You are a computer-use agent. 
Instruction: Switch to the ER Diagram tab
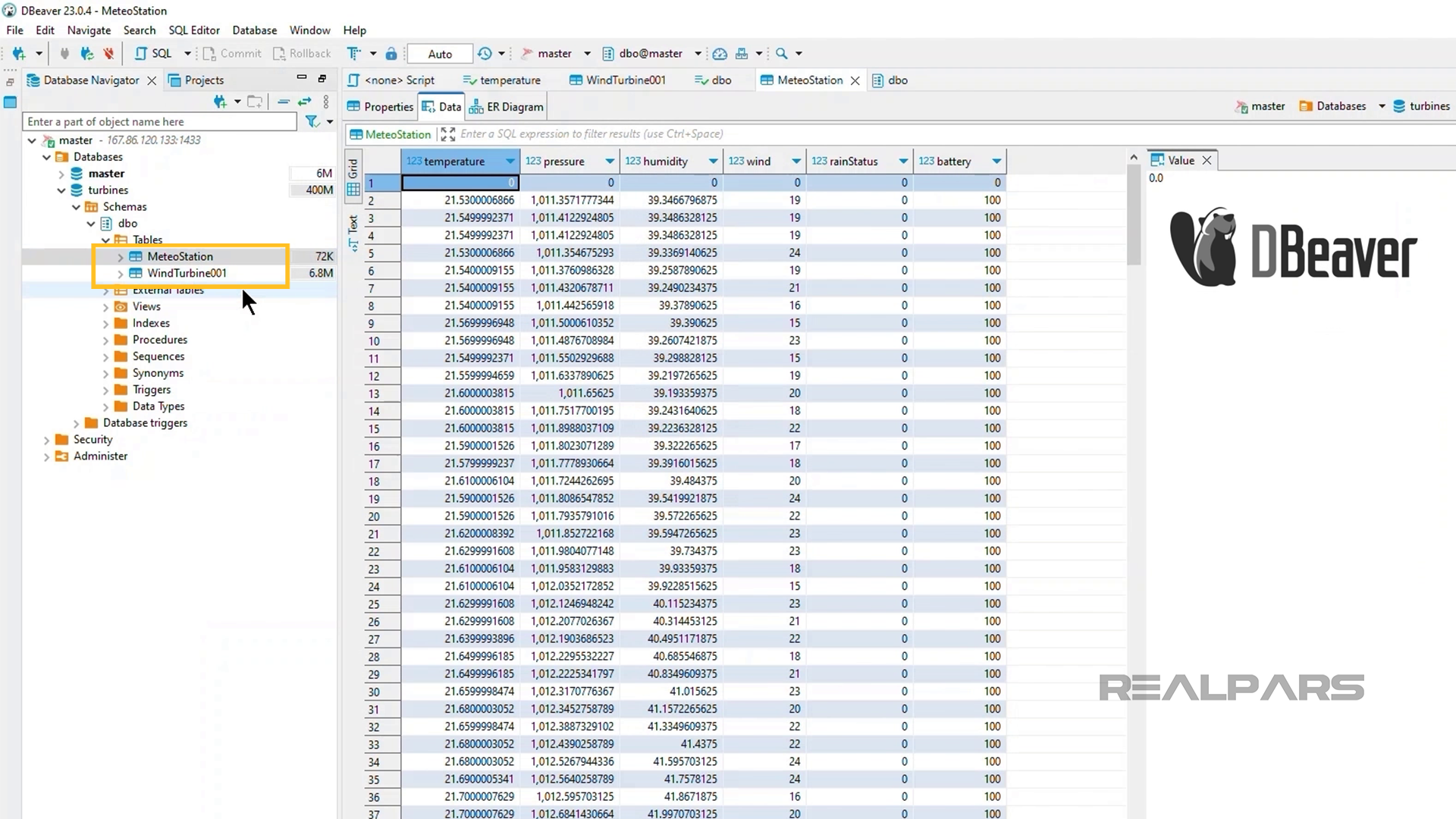click(x=507, y=107)
